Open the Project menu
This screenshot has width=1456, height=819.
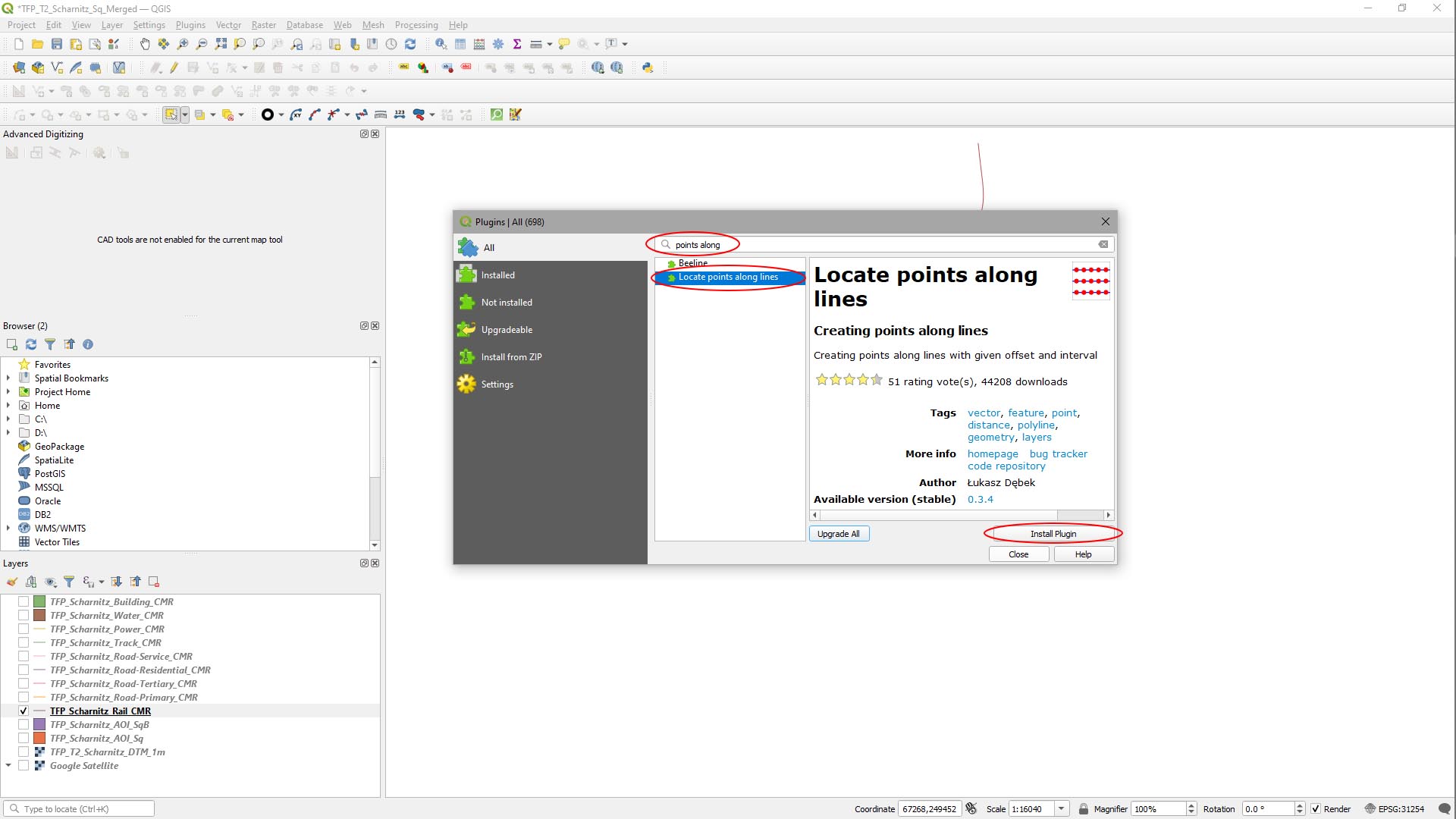click(21, 25)
